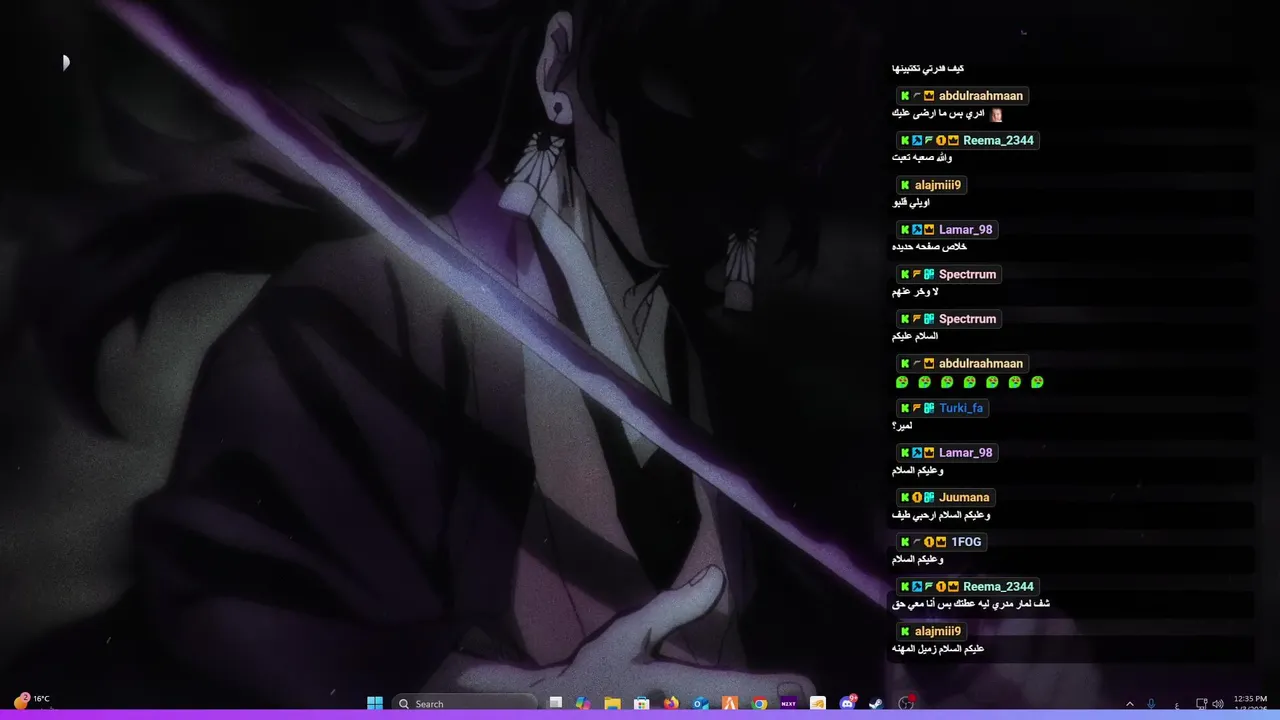Viewport: 1280px width, 720px height.
Task: Open the network status tray icon
Action: (x=1202, y=704)
